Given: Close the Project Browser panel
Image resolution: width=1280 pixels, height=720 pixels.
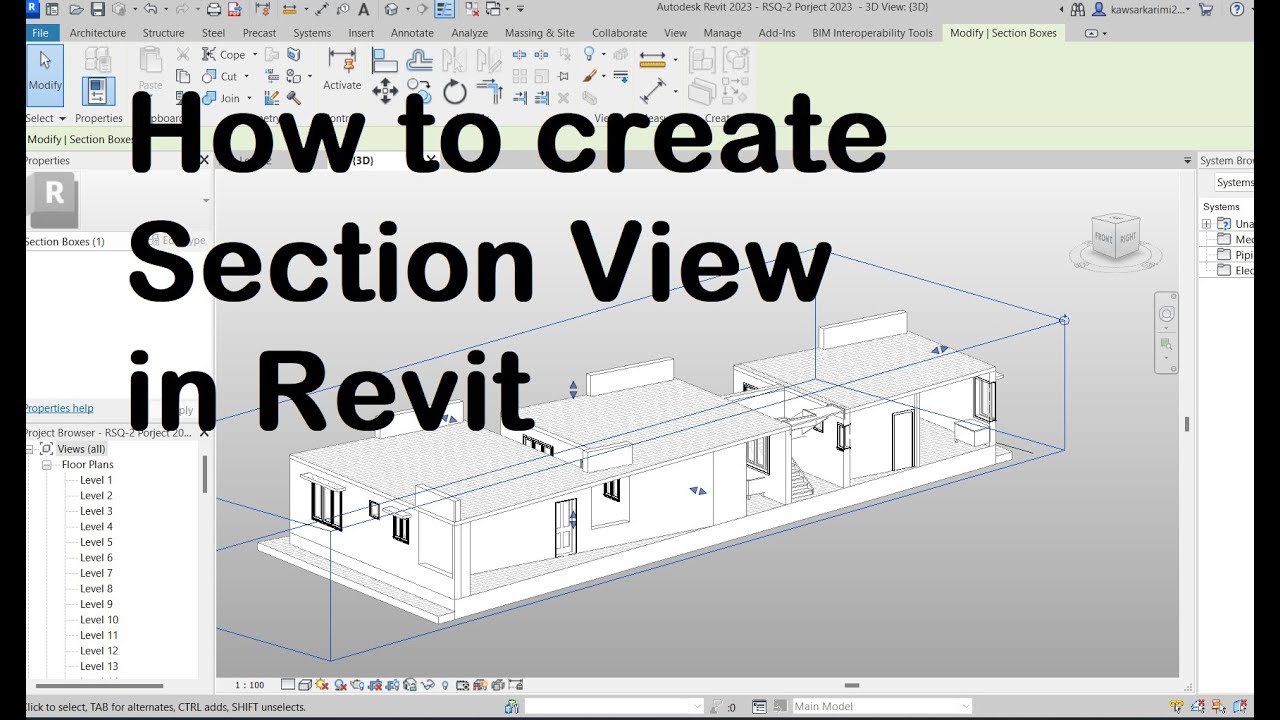Looking at the screenshot, I should pyautogui.click(x=204, y=433).
